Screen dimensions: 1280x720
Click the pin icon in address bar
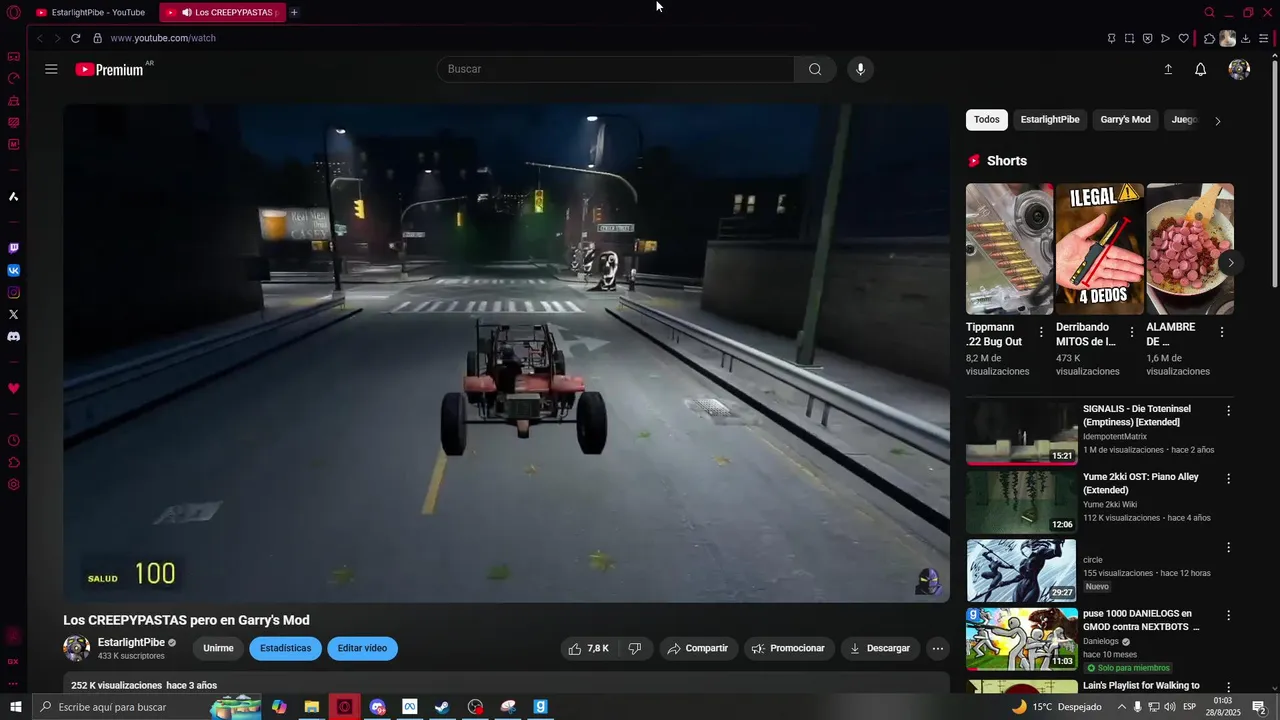point(1111,38)
